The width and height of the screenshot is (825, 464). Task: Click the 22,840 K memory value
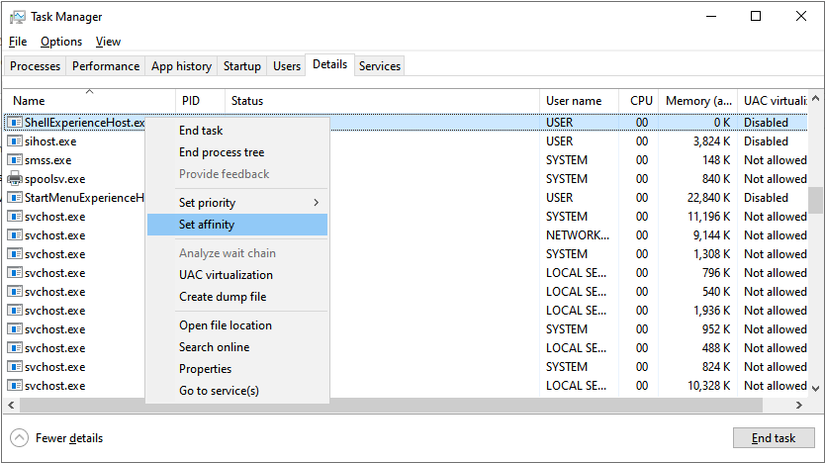(708, 198)
